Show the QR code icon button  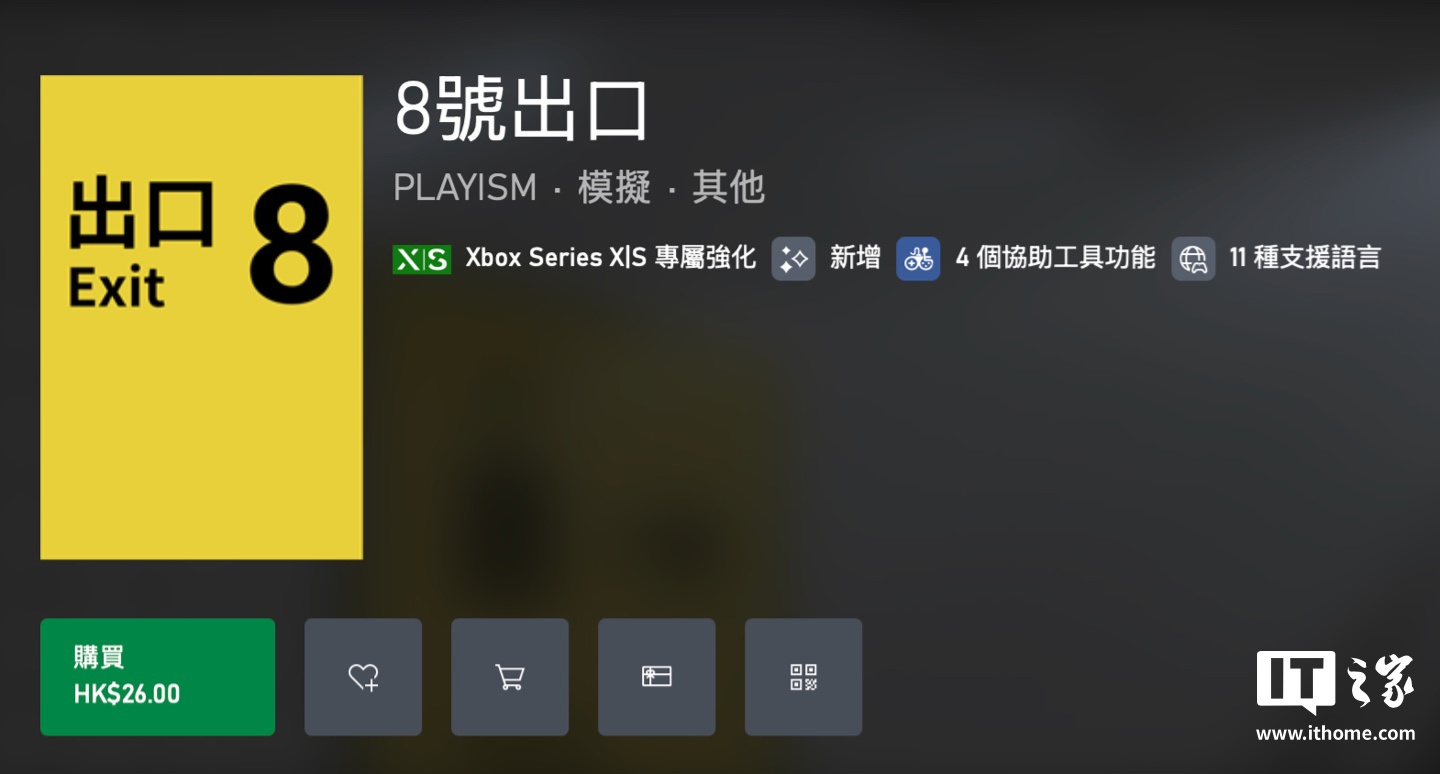point(804,677)
